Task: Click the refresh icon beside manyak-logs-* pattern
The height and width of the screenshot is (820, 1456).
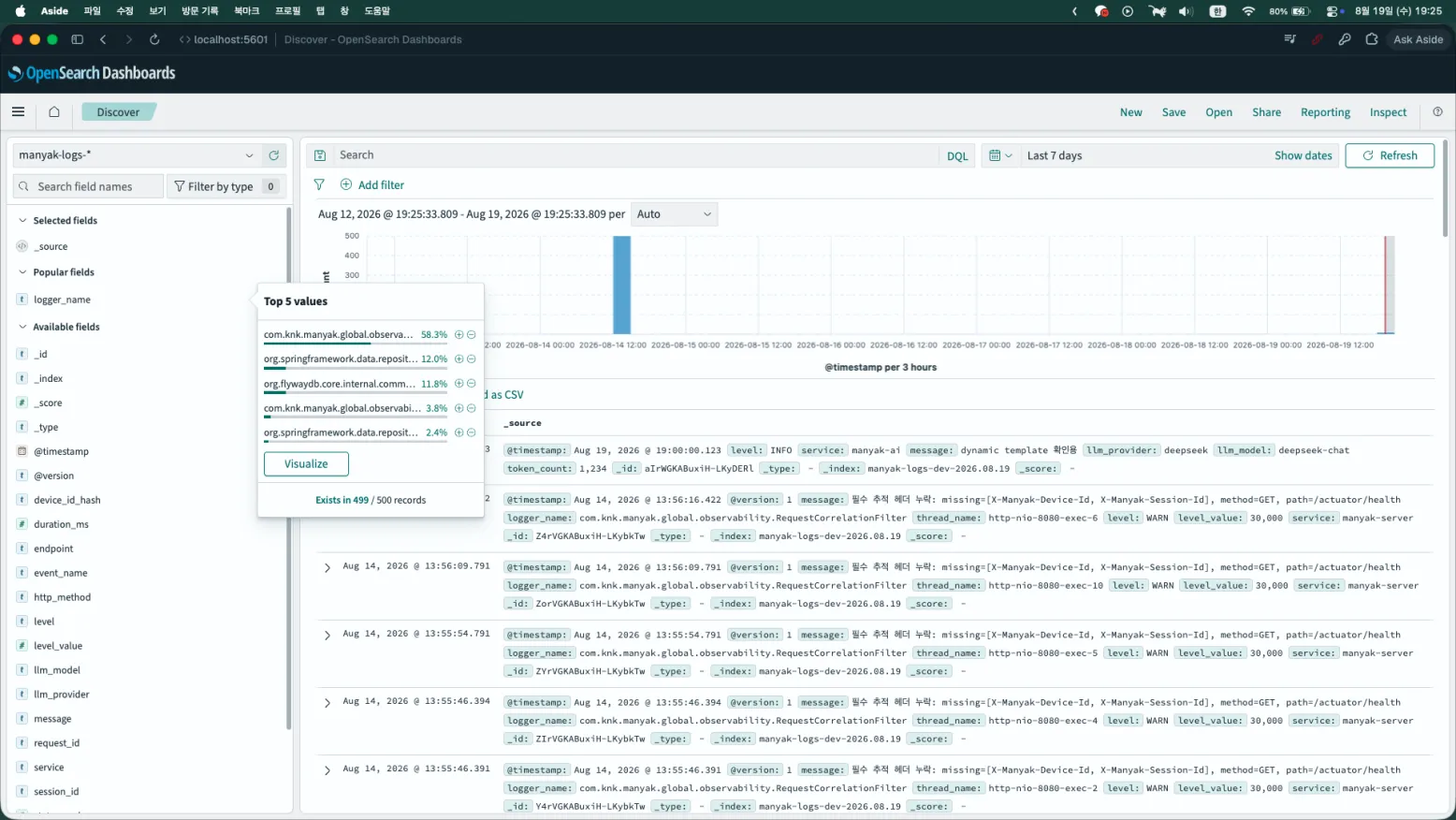Action: 274,155
